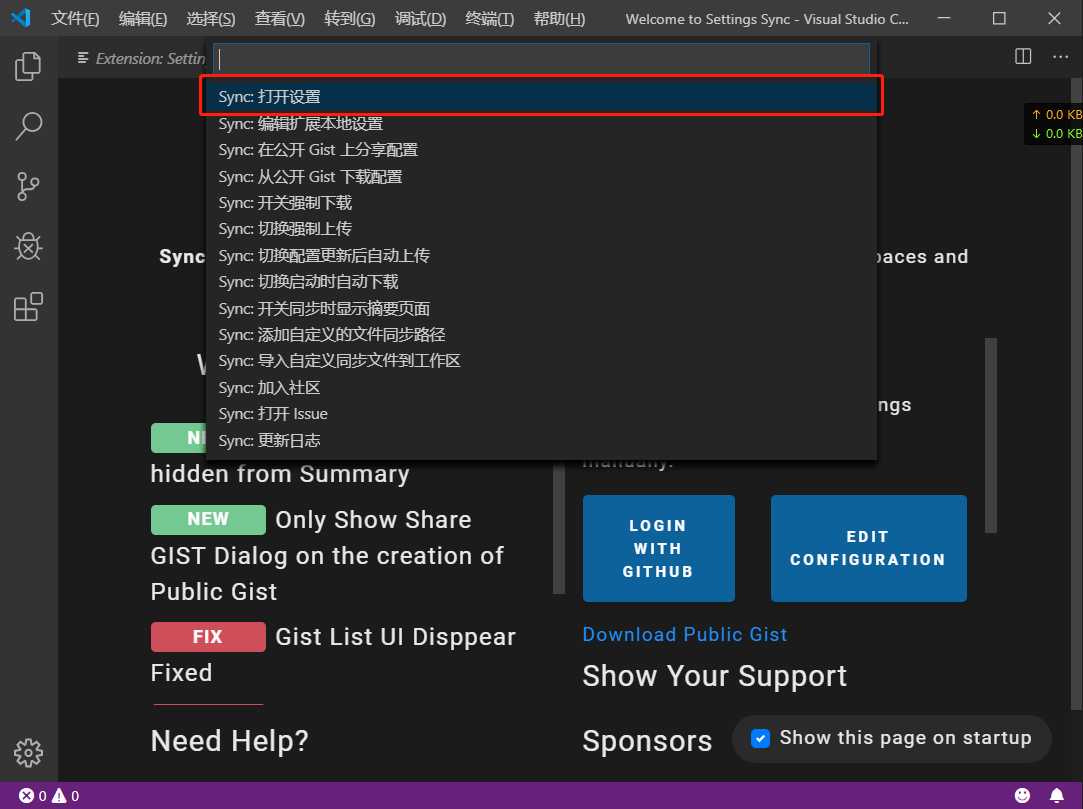
Task: Select Sync: 编辑扩展本地设置 command
Action: tap(542, 124)
